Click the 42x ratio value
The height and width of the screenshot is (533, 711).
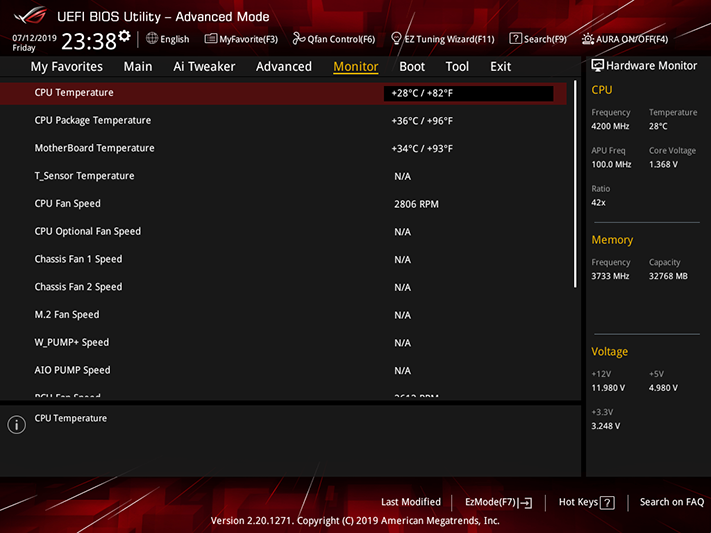[598, 203]
